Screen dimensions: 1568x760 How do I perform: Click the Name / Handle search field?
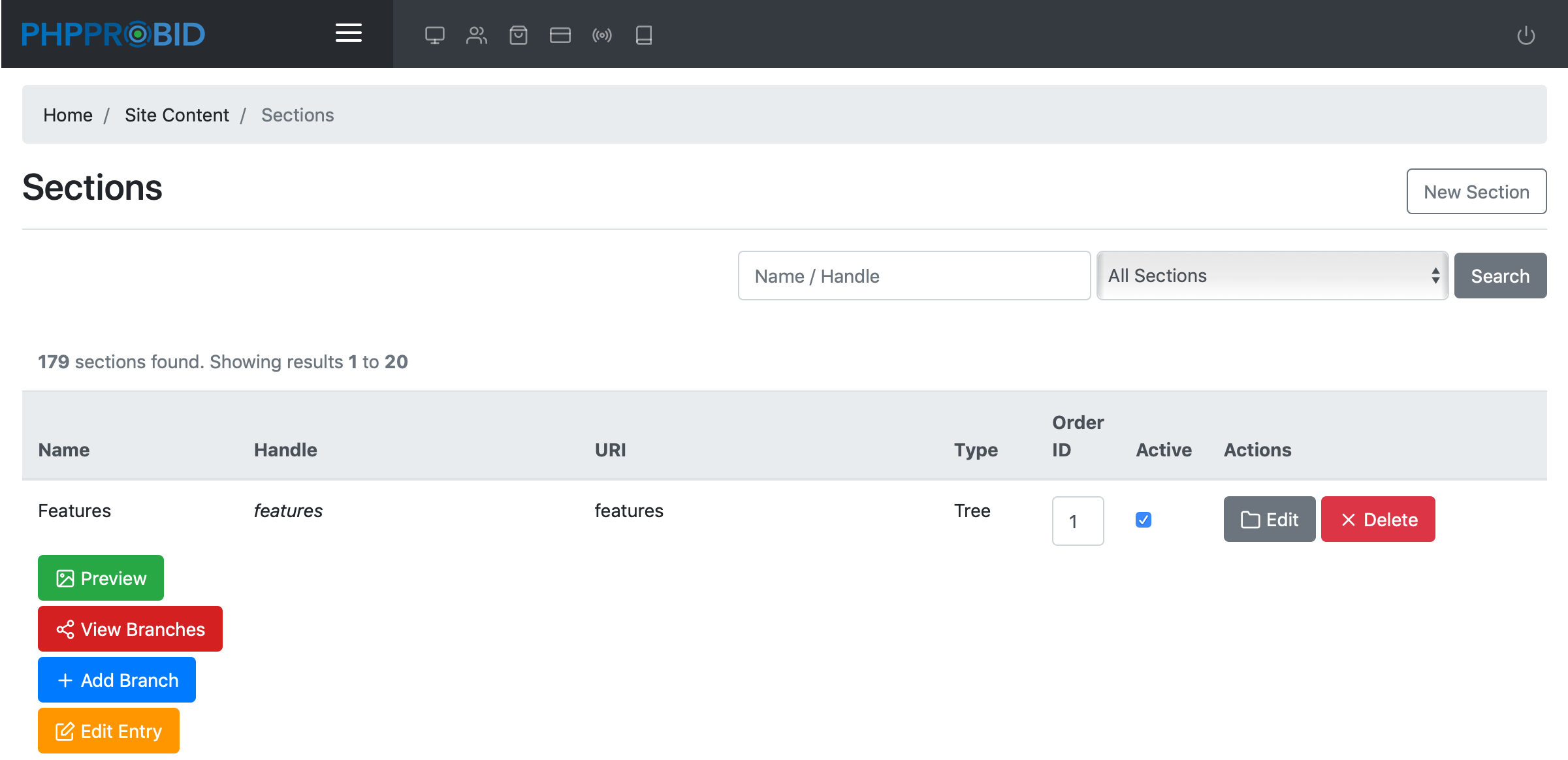coord(914,276)
